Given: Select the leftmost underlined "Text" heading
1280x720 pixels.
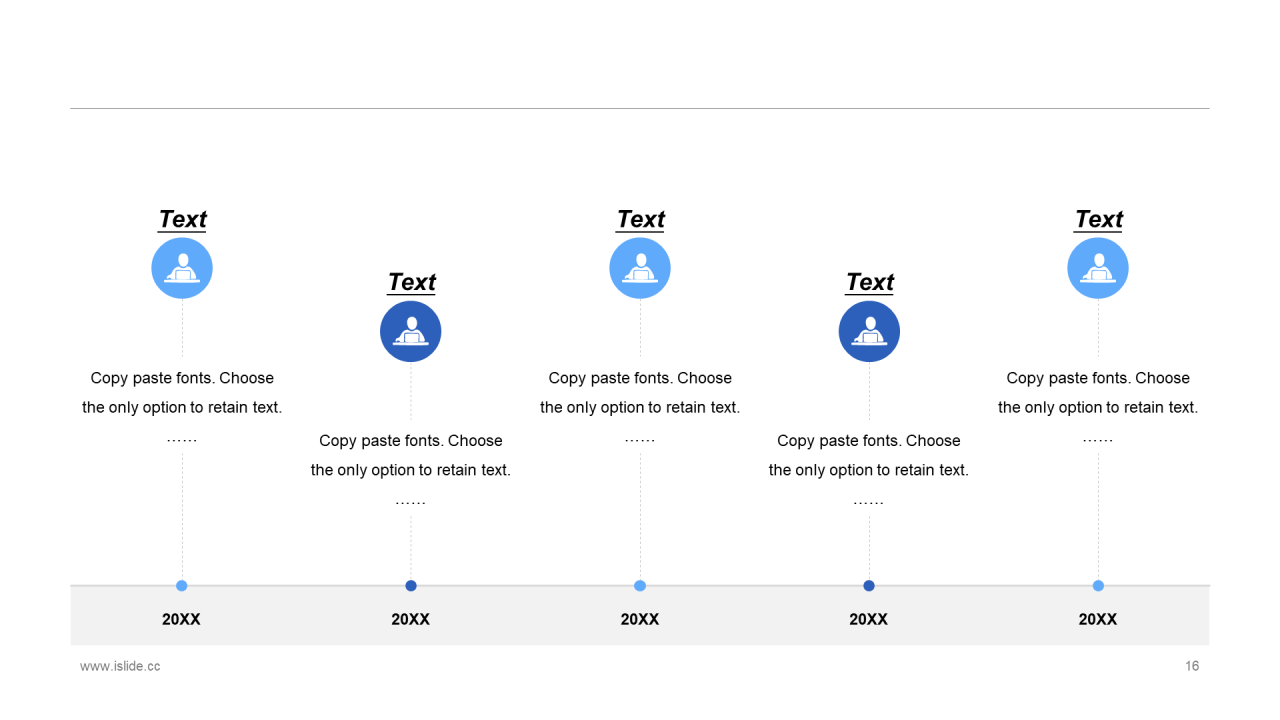Looking at the screenshot, I should tap(182, 220).
